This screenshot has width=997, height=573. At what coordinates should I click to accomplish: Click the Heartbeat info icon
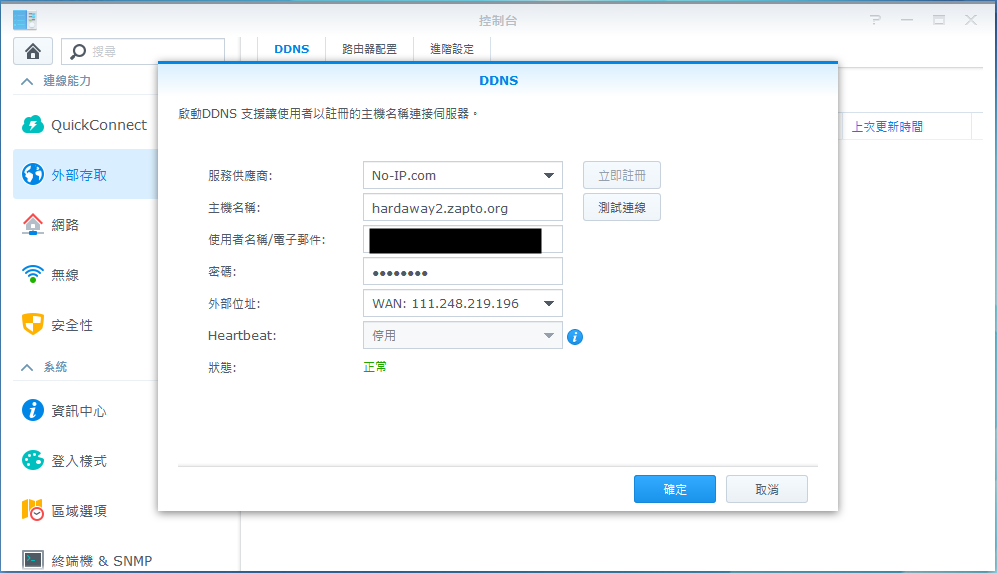click(575, 337)
